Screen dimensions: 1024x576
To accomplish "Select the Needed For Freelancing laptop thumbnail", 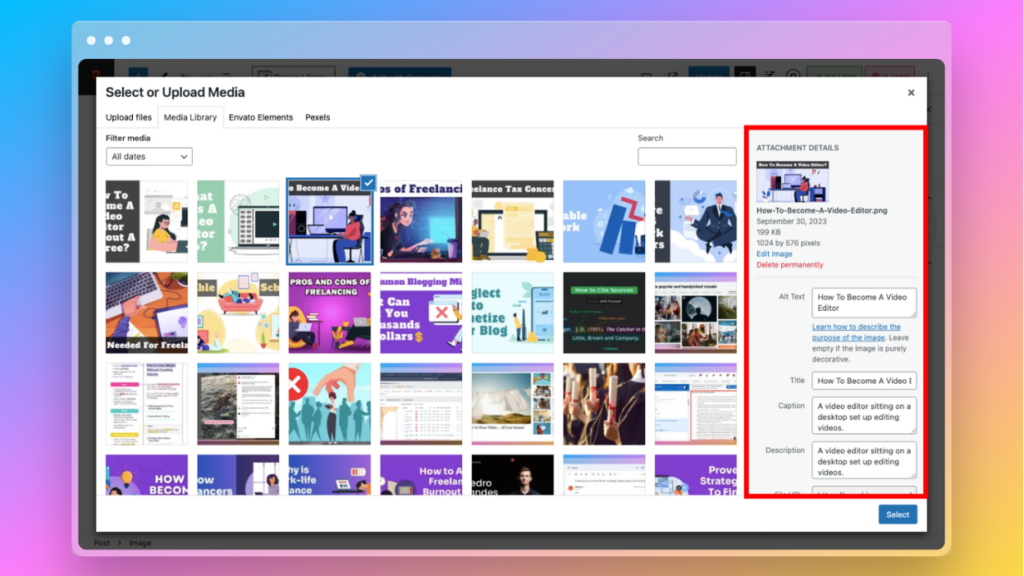I will tap(146, 313).
